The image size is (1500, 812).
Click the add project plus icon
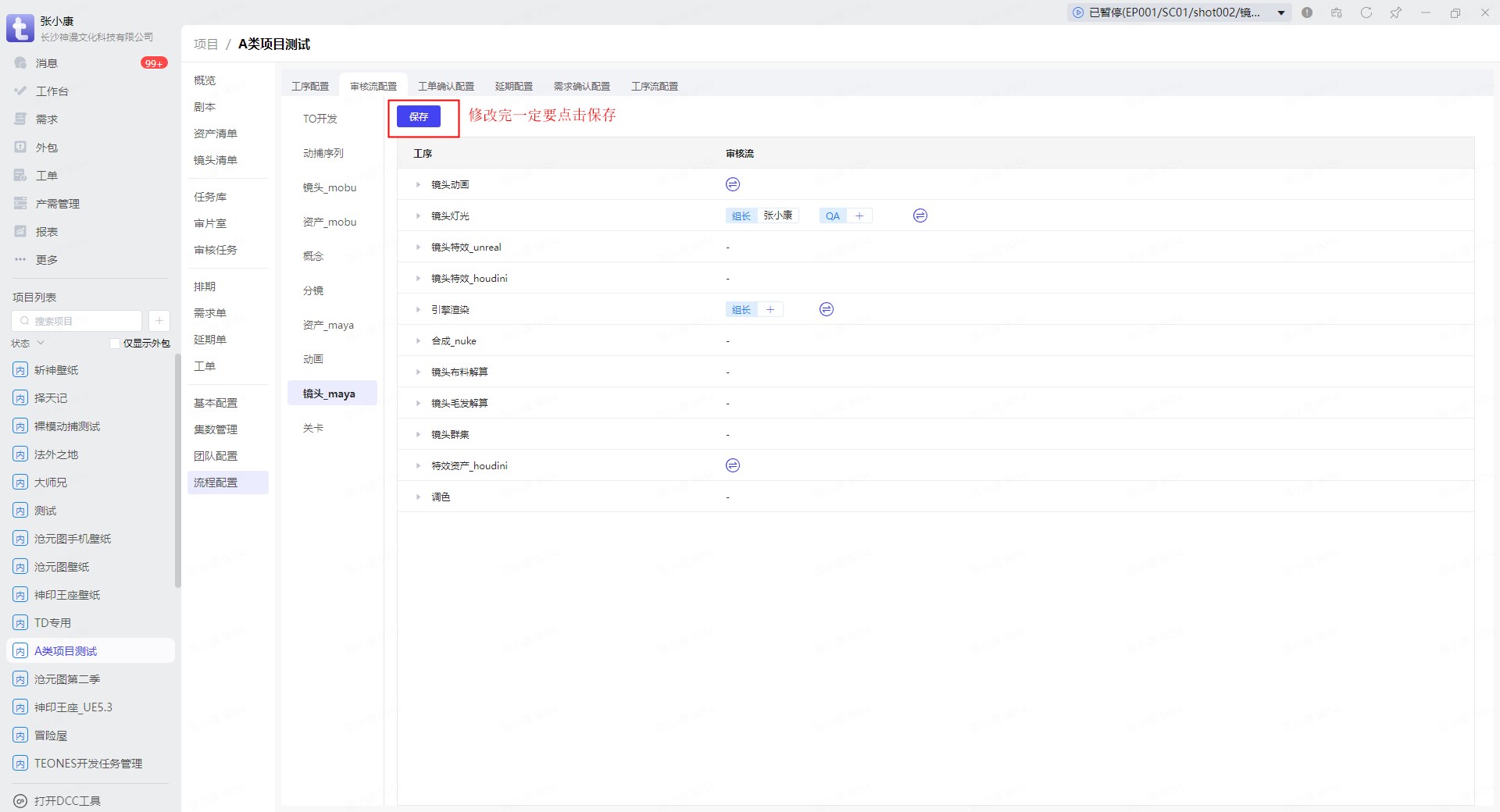tap(159, 321)
